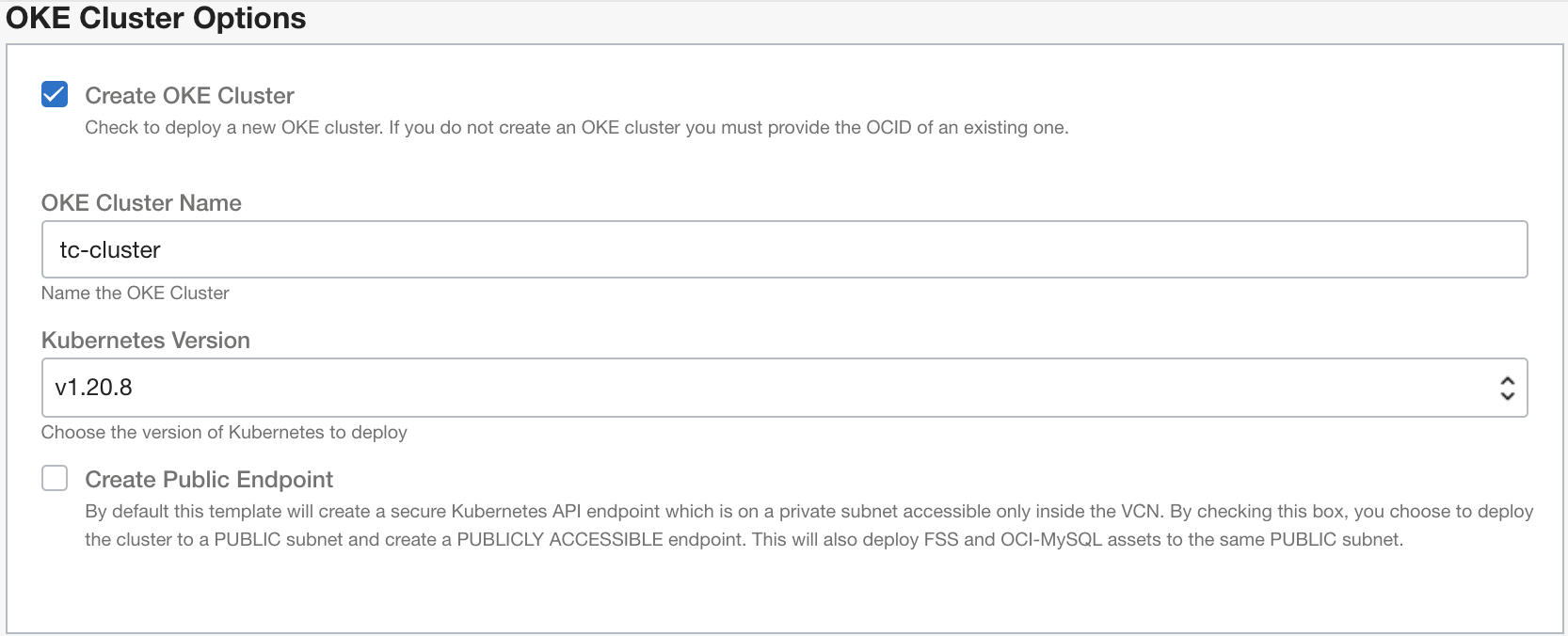This screenshot has width=1568, height=636.
Task: Select the v1.20.8 value text
Action: click(93, 388)
